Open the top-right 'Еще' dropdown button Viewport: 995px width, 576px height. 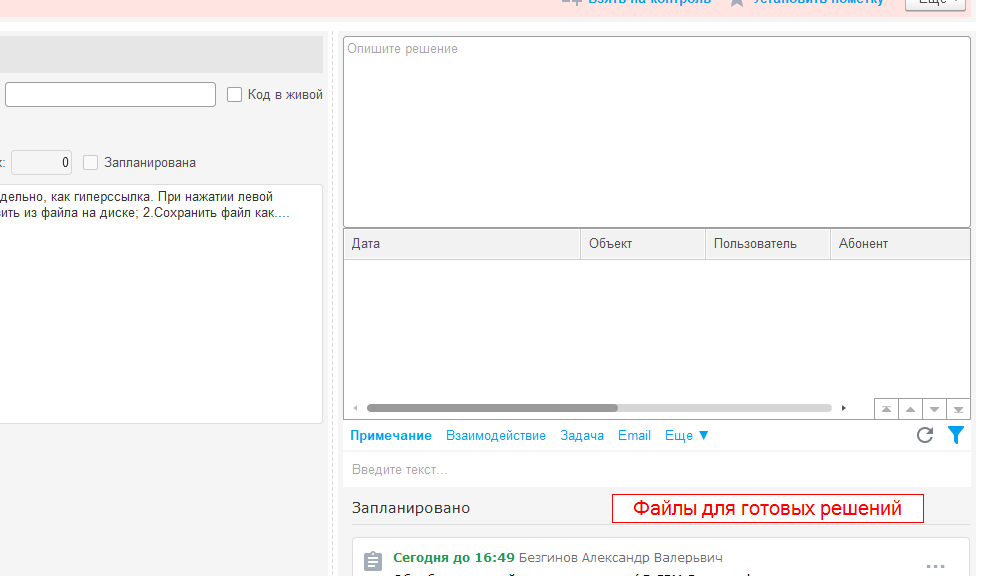[x=935, y=3]
